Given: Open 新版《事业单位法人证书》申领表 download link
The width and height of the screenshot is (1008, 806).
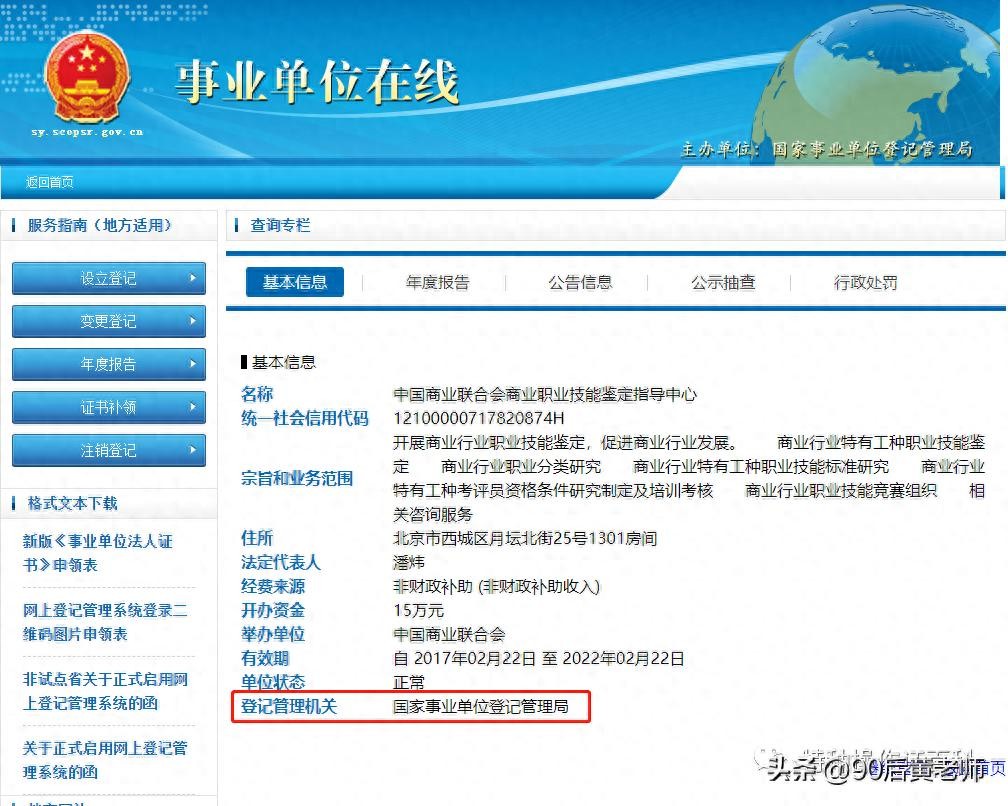Looking at the screenshot, I should (98, 553).
